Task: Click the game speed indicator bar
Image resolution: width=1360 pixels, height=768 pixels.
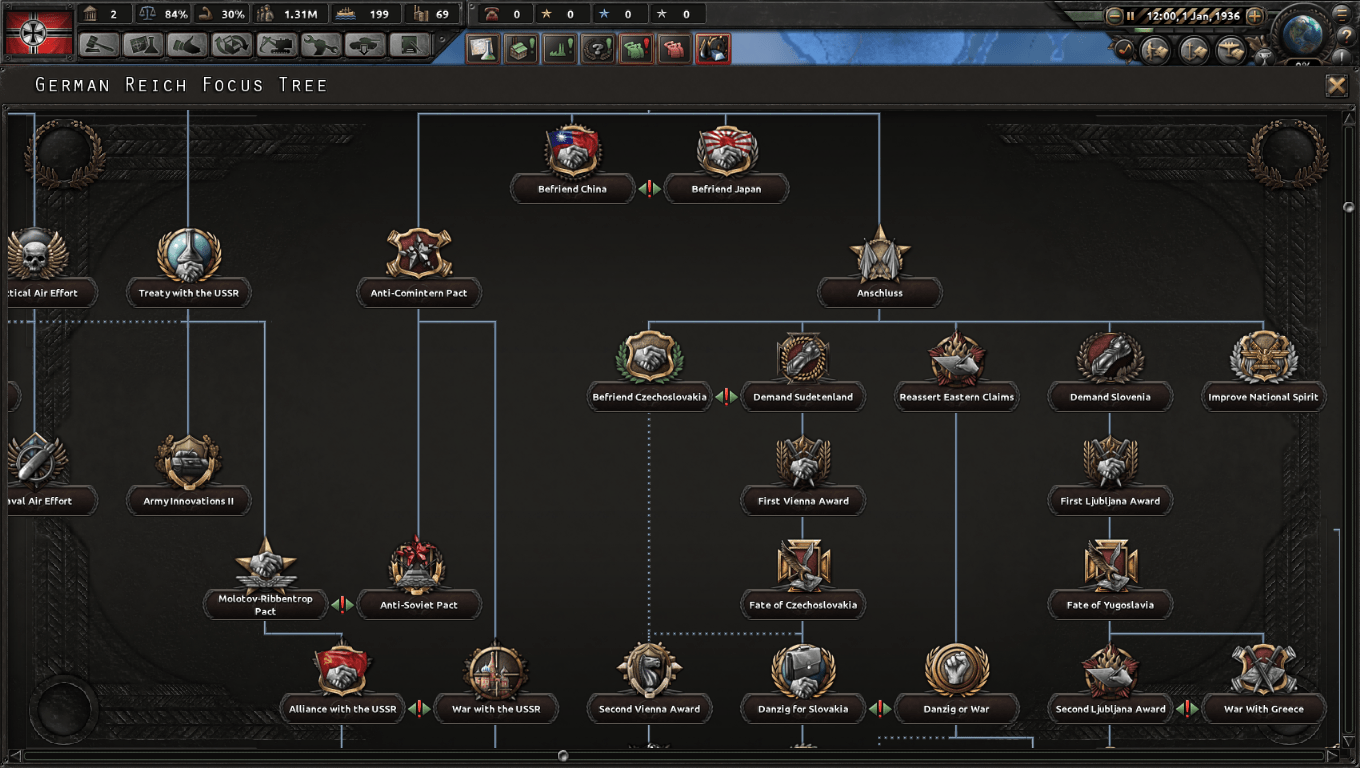Action: tap(1183, 30)
